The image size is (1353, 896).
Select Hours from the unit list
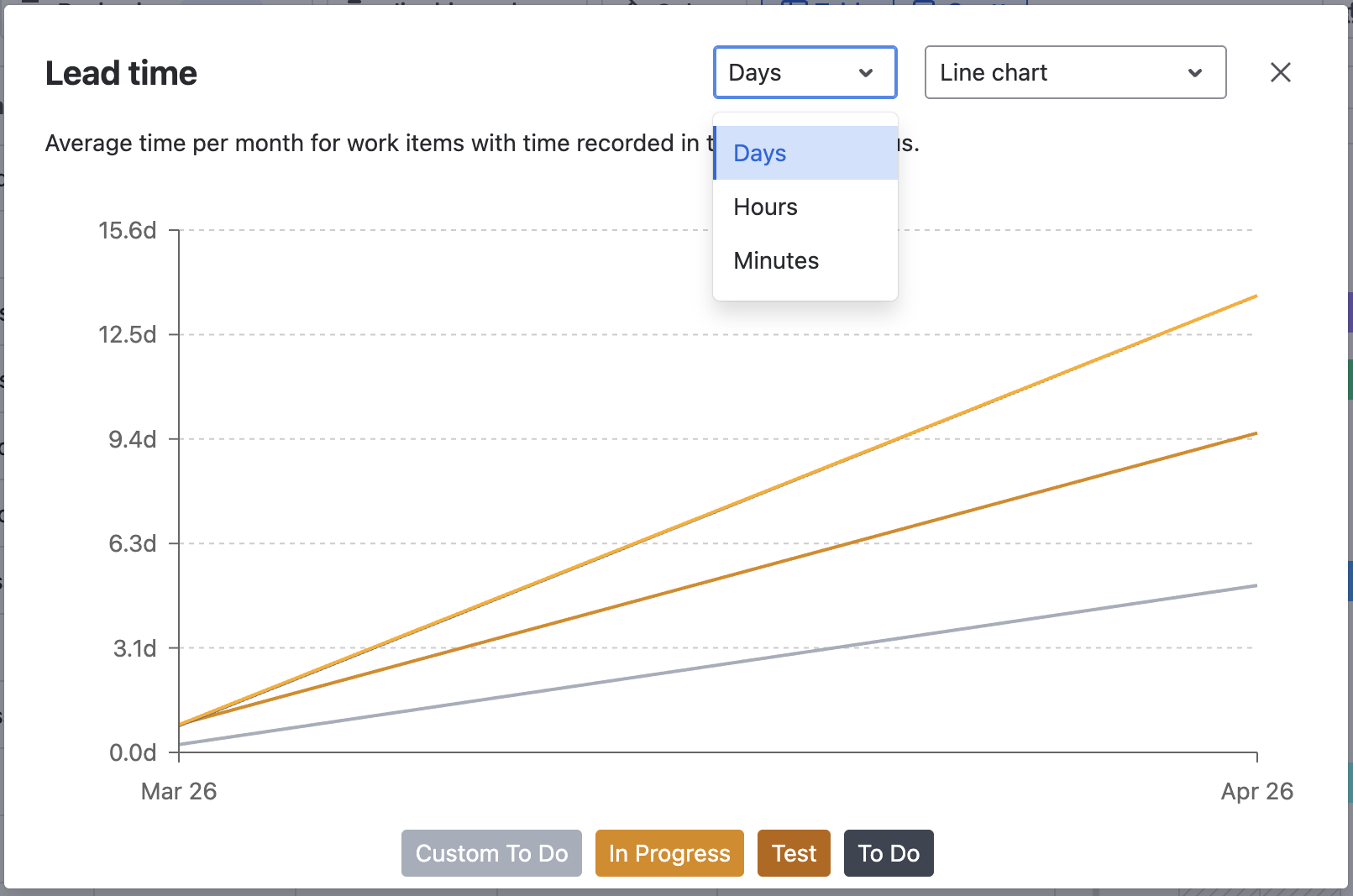click(765, 207)
